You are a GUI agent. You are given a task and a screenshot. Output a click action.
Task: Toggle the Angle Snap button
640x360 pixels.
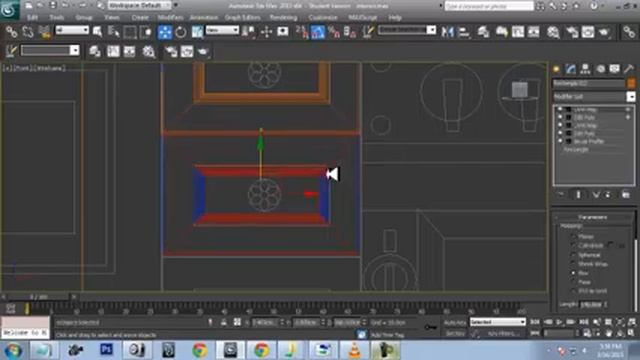[x=318, y=31]
